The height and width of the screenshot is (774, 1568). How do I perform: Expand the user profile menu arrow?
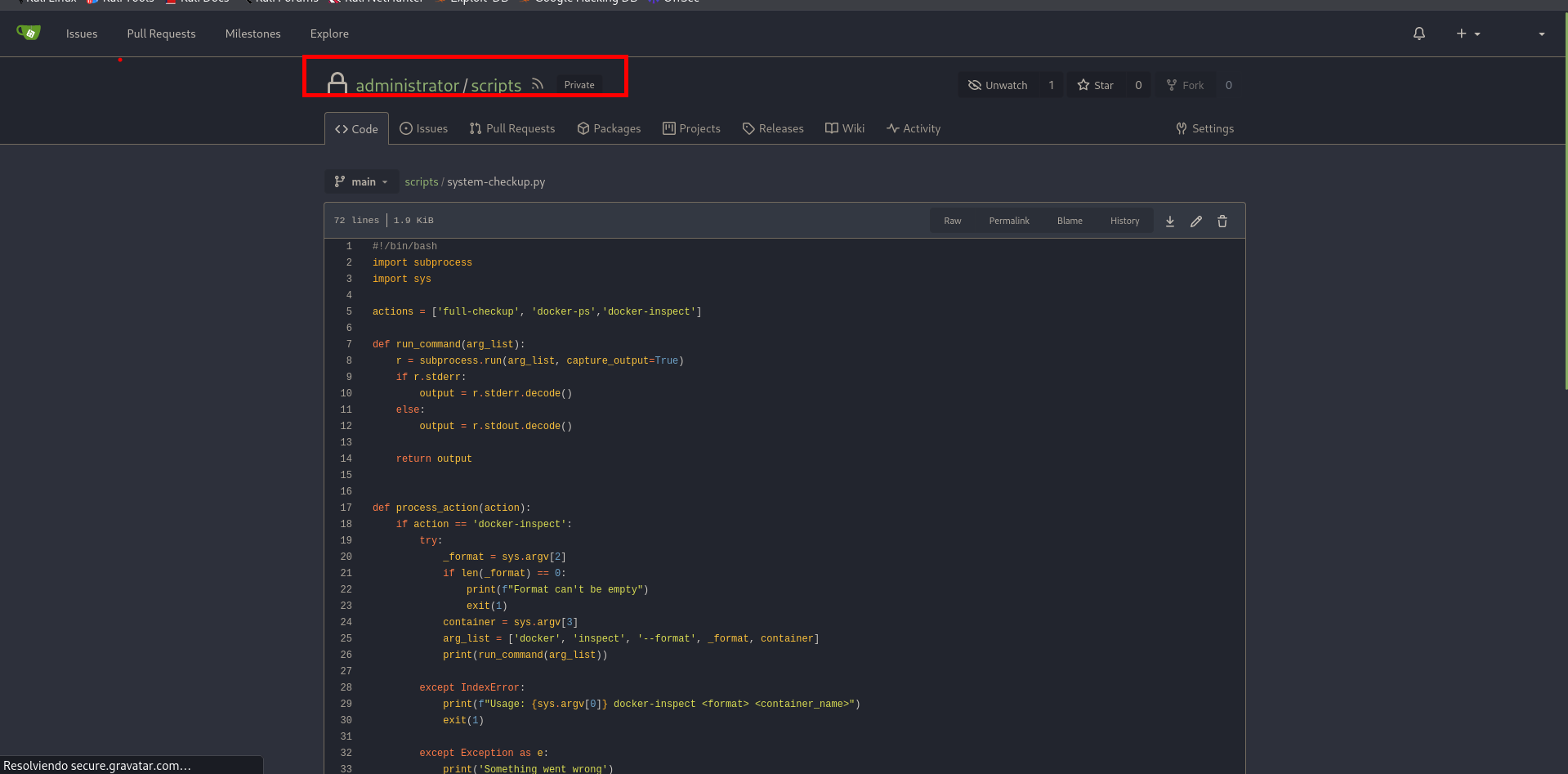coord(1541,34)
